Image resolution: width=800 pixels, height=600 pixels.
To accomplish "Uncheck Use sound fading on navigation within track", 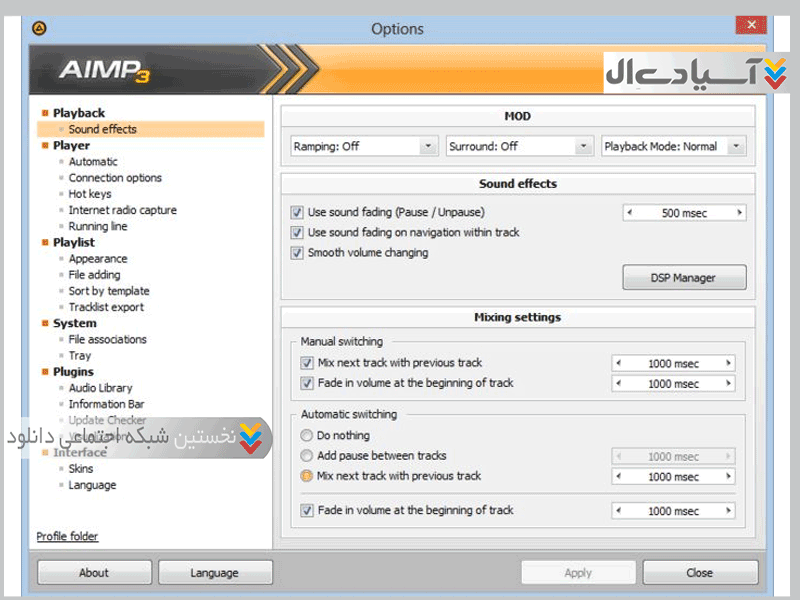I will point(297,232).
